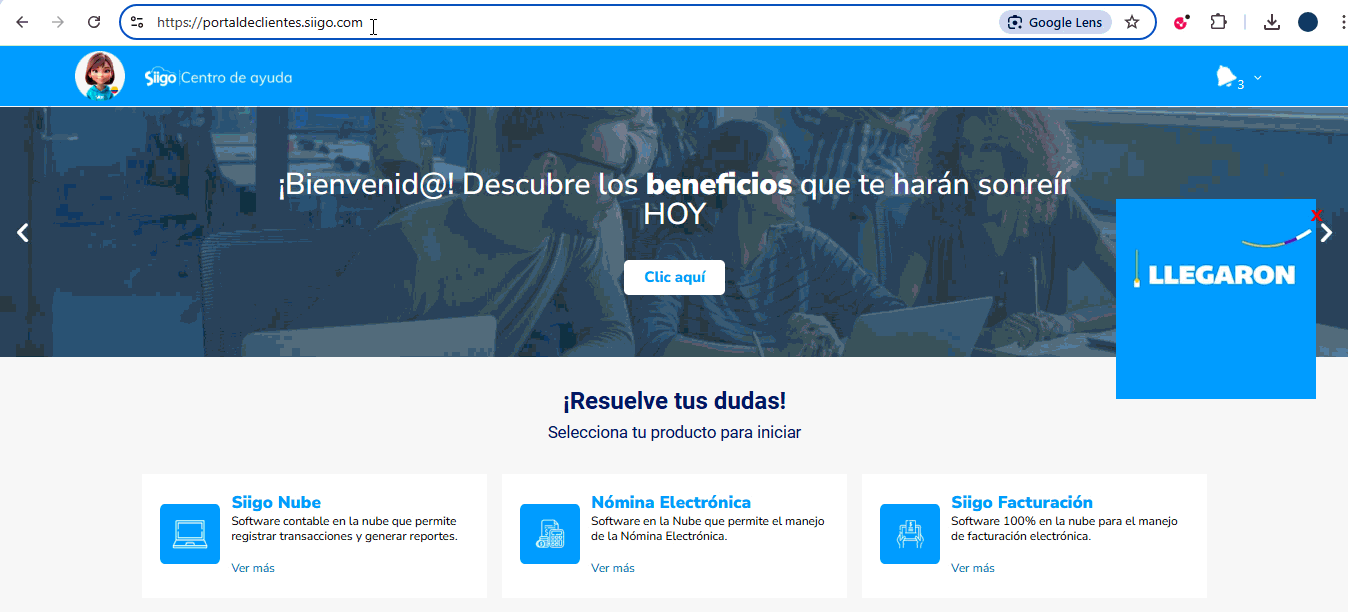Search the page with Google Lens

pos(1055,22)
